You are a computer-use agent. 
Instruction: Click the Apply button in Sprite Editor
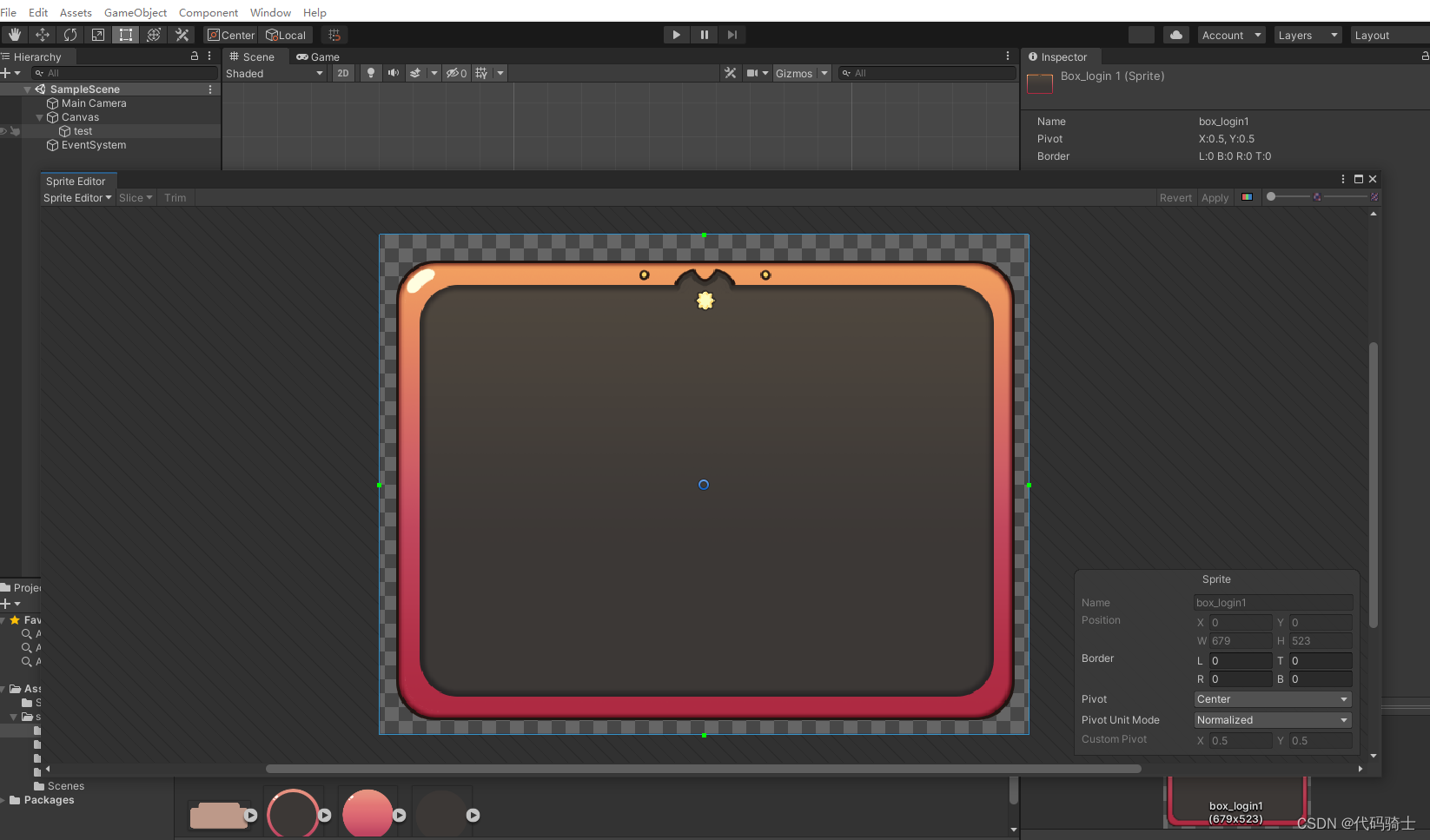tap(1215, 198)
